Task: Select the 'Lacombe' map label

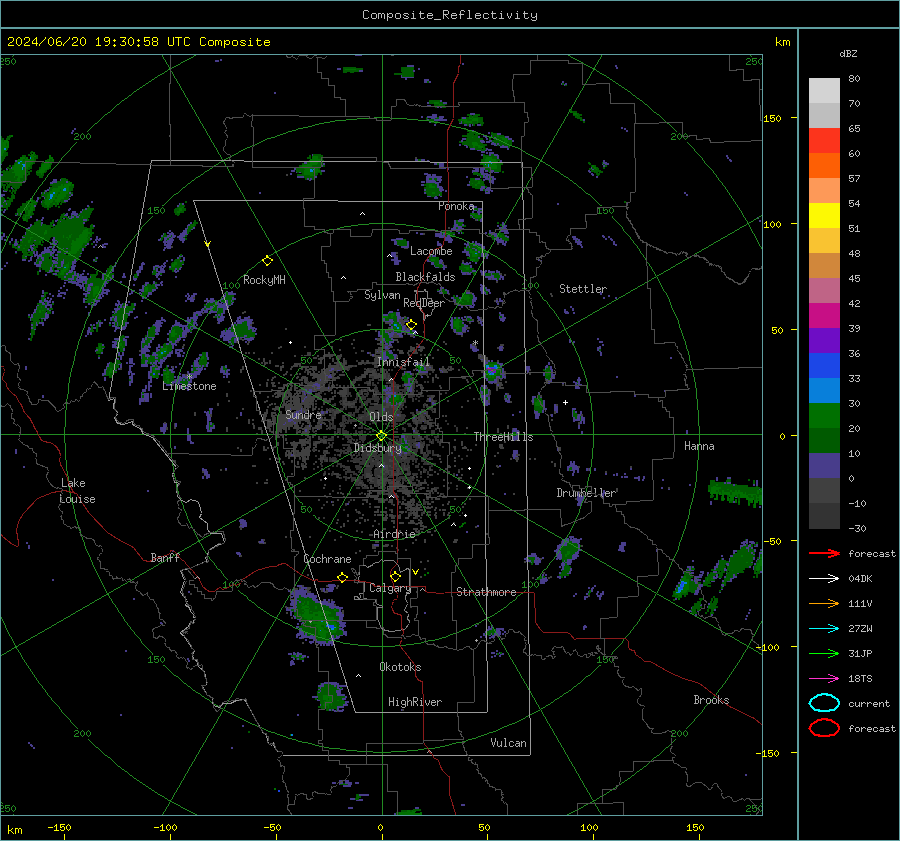Action: pyautogui.click(x=431, y=251)
